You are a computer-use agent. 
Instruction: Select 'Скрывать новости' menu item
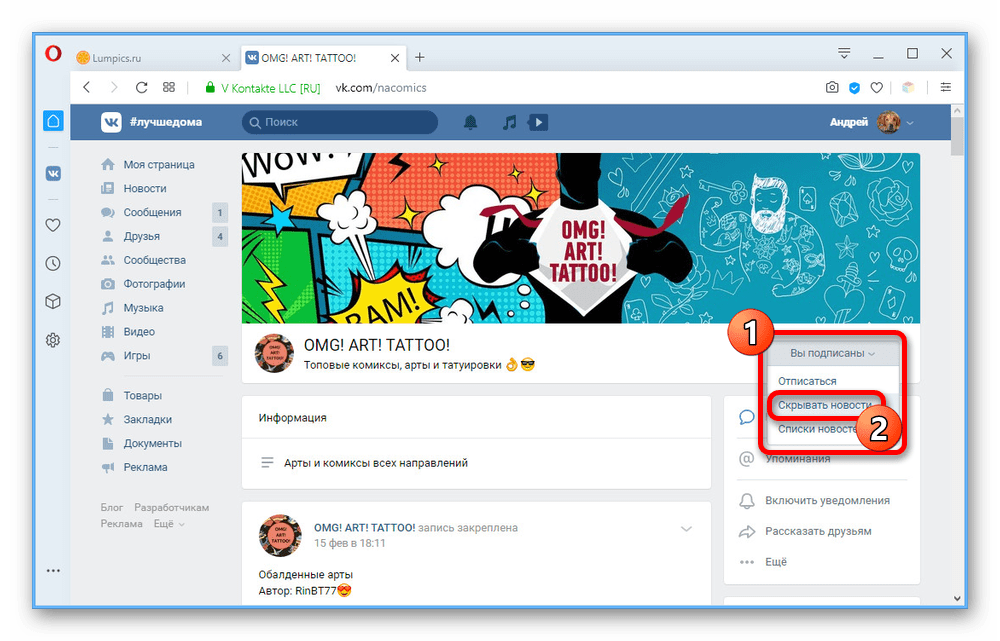pos(825,405)
